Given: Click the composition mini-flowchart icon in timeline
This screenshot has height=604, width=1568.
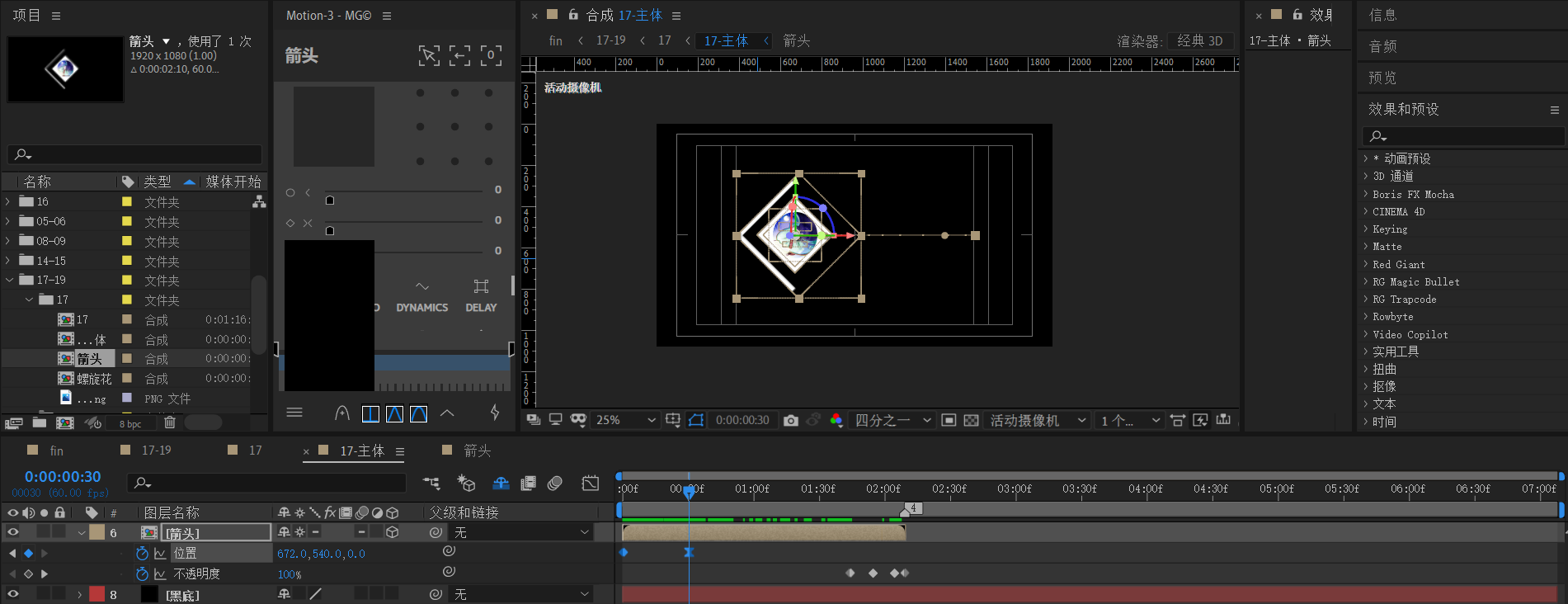Looking at the screenshot, I should [431, 483].
